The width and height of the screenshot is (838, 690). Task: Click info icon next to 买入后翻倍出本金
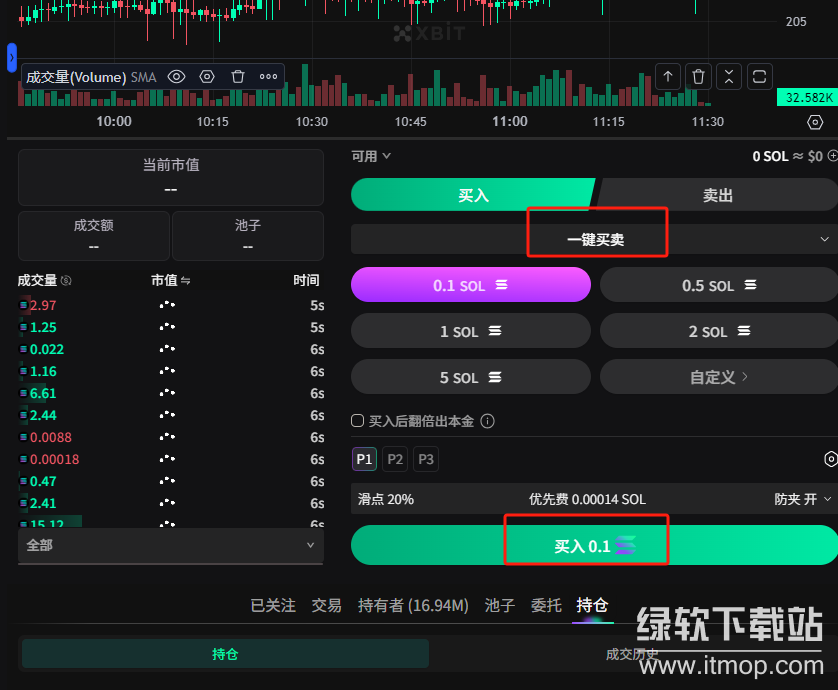coord(488,422)
